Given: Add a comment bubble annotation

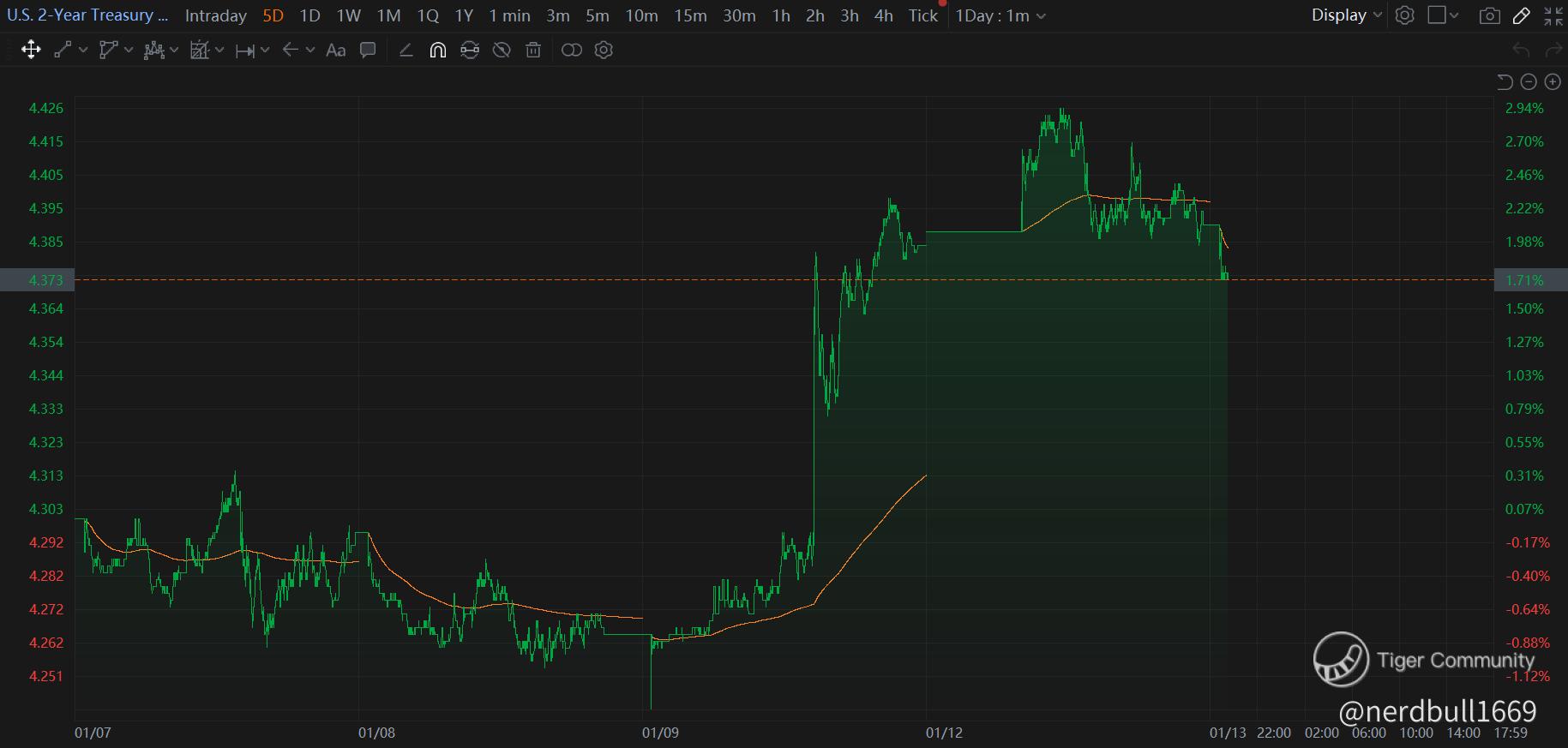Looking at the screenshot, I should point(368,51).
